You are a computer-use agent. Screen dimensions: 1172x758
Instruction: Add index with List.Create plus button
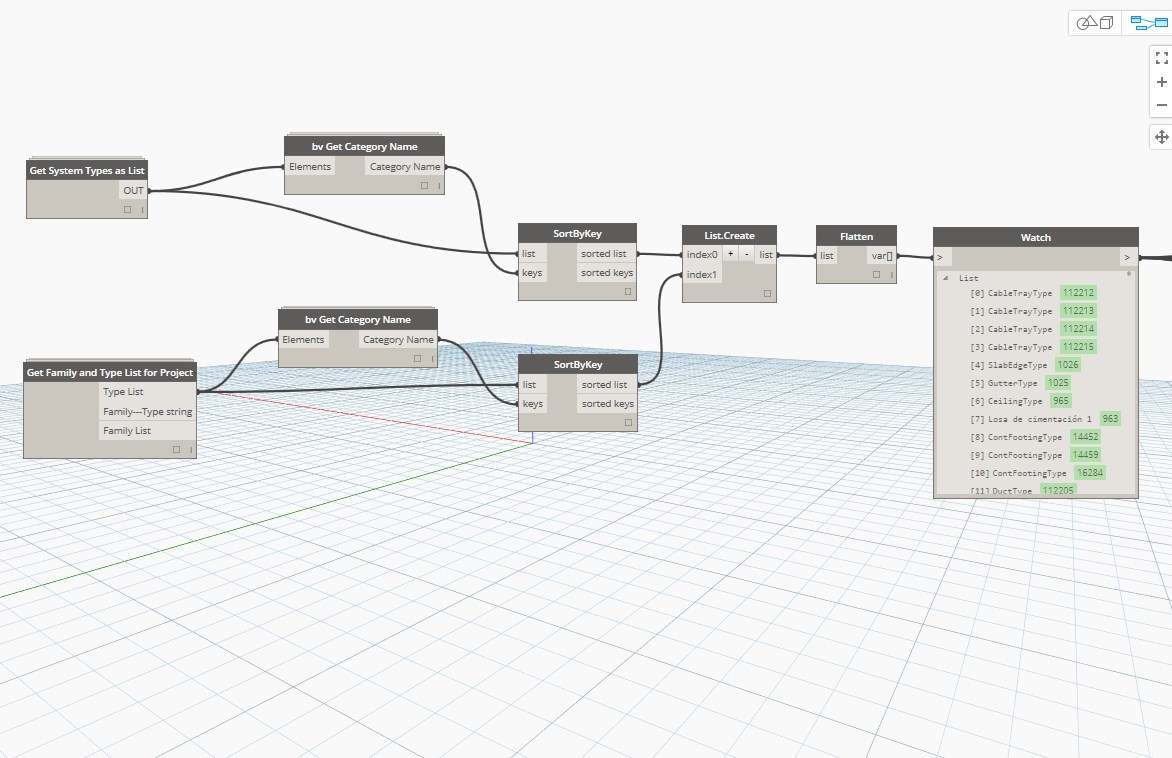[x=730, y=254]
